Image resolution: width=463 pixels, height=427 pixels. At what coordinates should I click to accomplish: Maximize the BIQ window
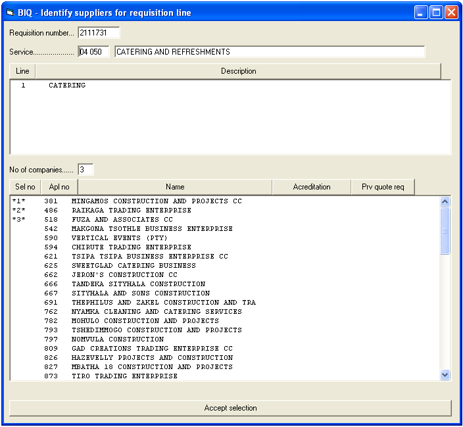coord(436,13)
